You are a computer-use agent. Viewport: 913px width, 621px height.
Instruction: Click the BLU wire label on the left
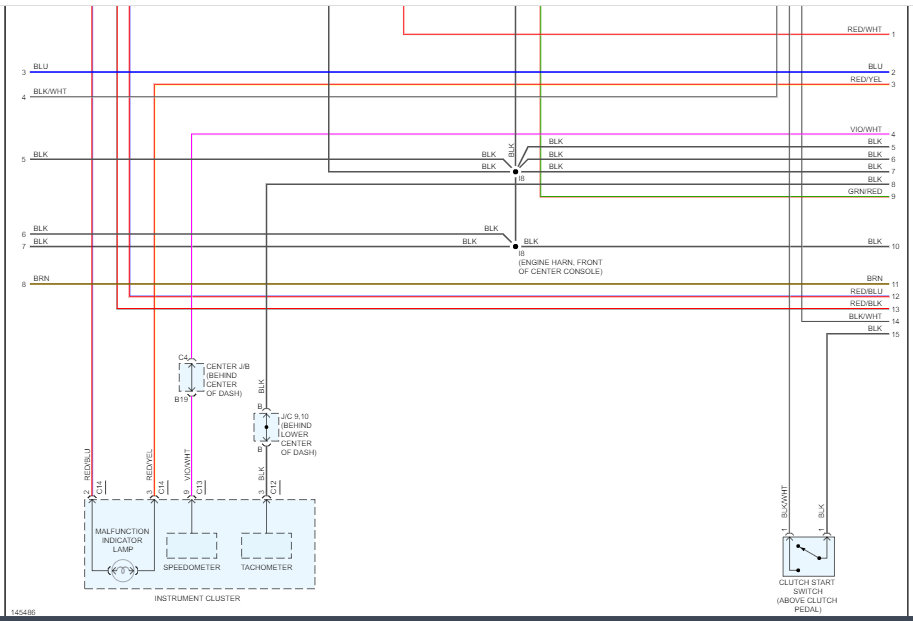coord(40,67)
